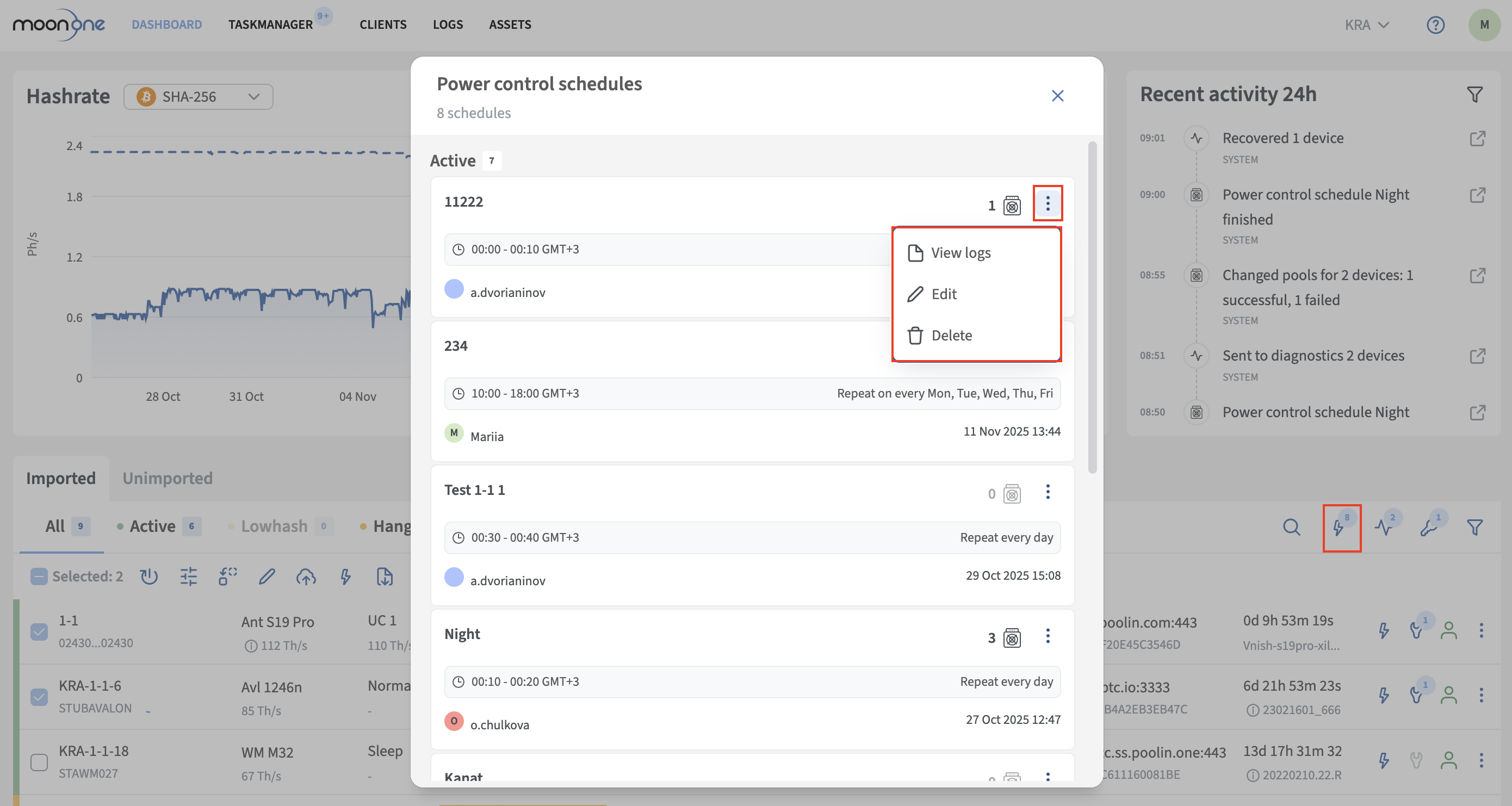Image resolution: width=1512 pixels, height=806 pixels.
Task: Expand the KRA location dropdown
Action: (1367, 24)
